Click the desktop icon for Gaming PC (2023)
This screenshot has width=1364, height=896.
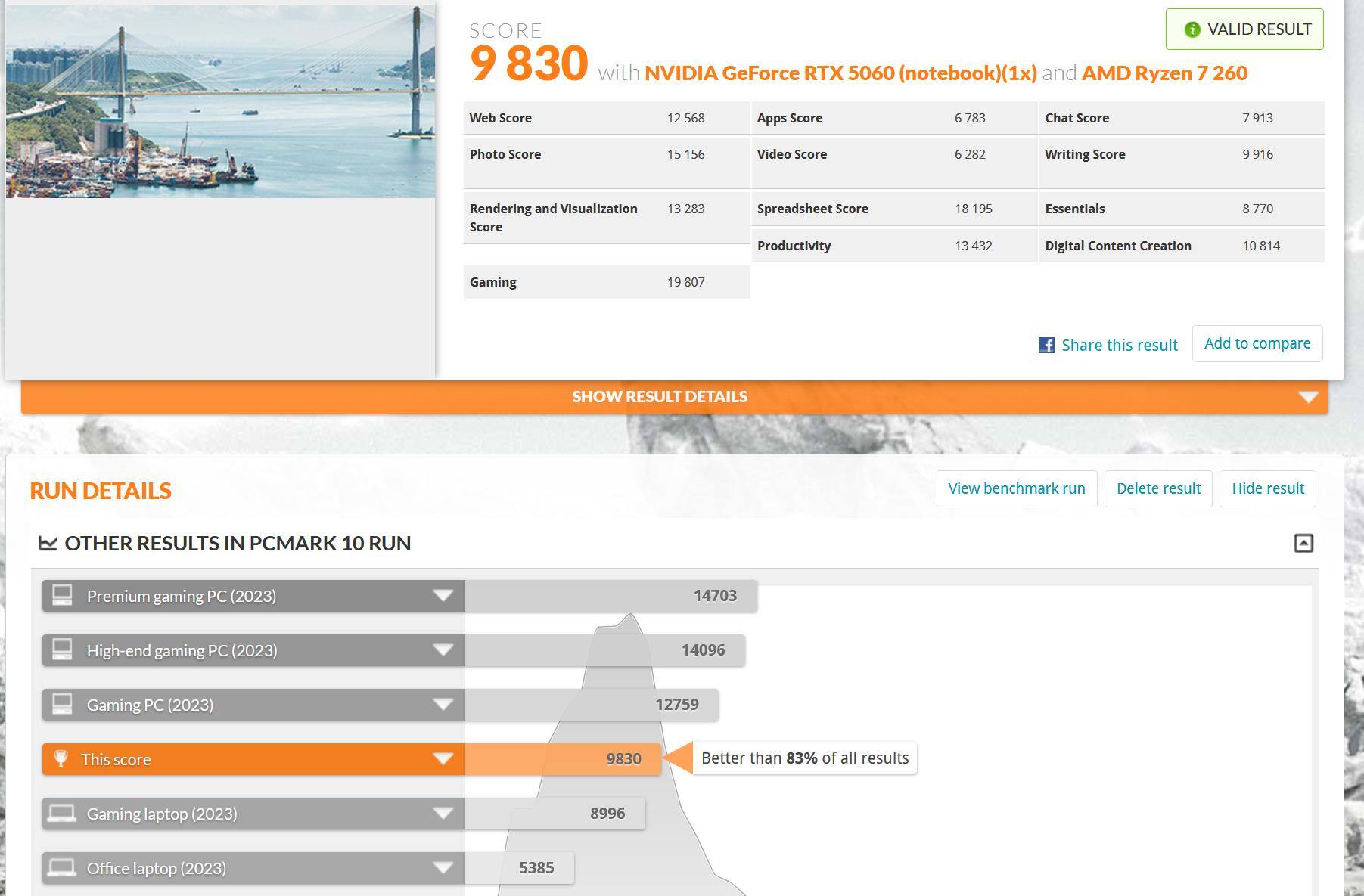pyautogui.click(x=62, y=704)
